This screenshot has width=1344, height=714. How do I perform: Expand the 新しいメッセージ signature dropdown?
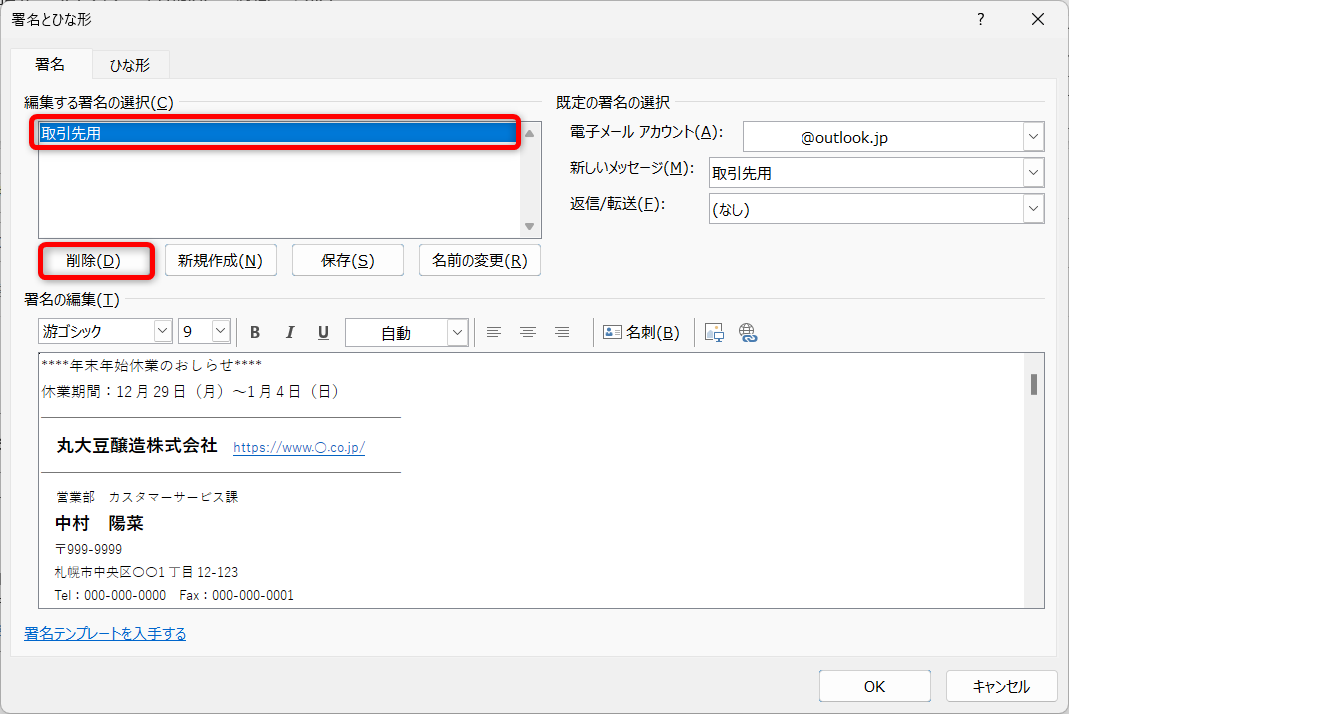[x=1033, y=173]
